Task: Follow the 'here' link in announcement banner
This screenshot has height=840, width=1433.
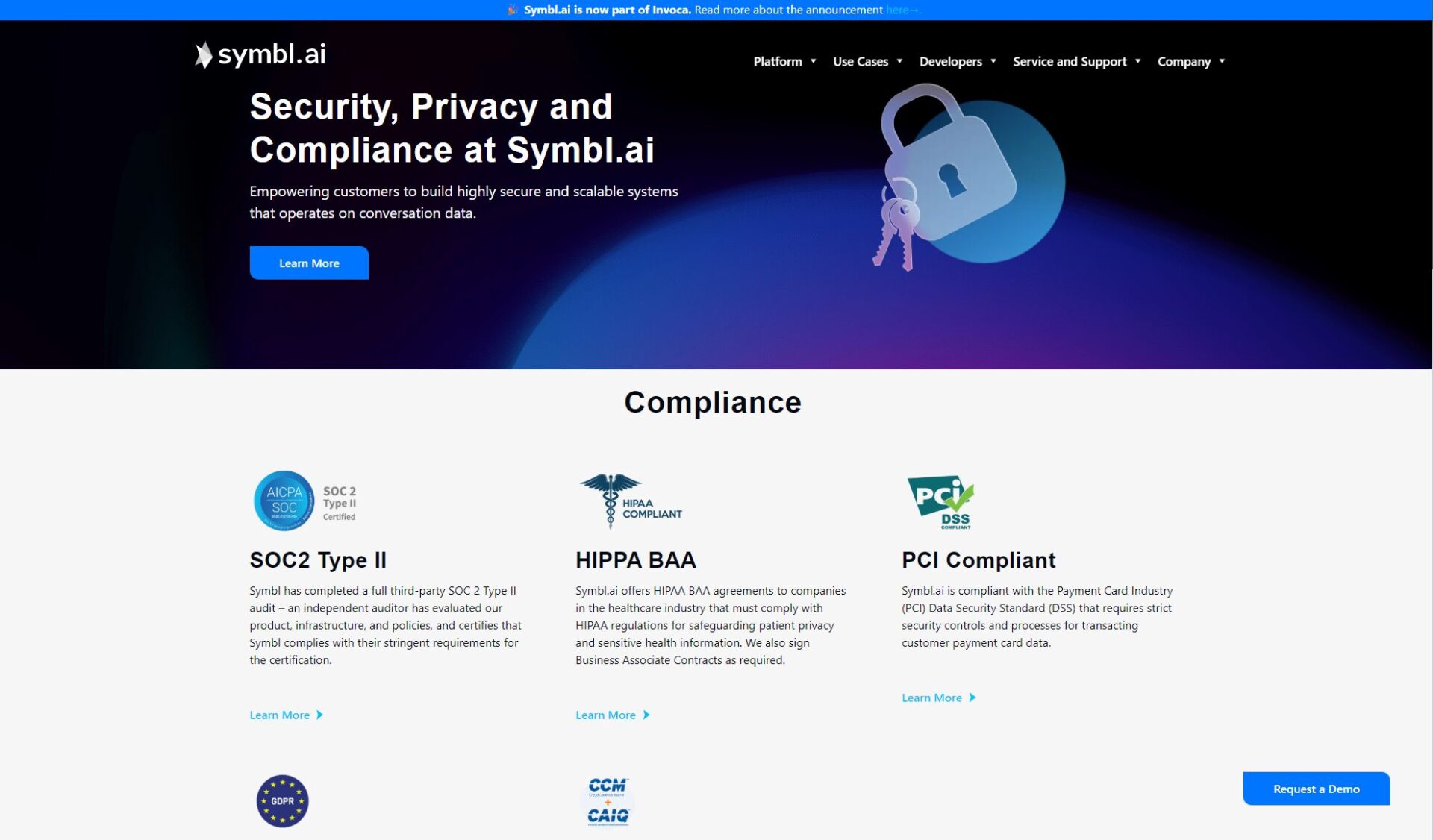Action: tap(897, 10)
